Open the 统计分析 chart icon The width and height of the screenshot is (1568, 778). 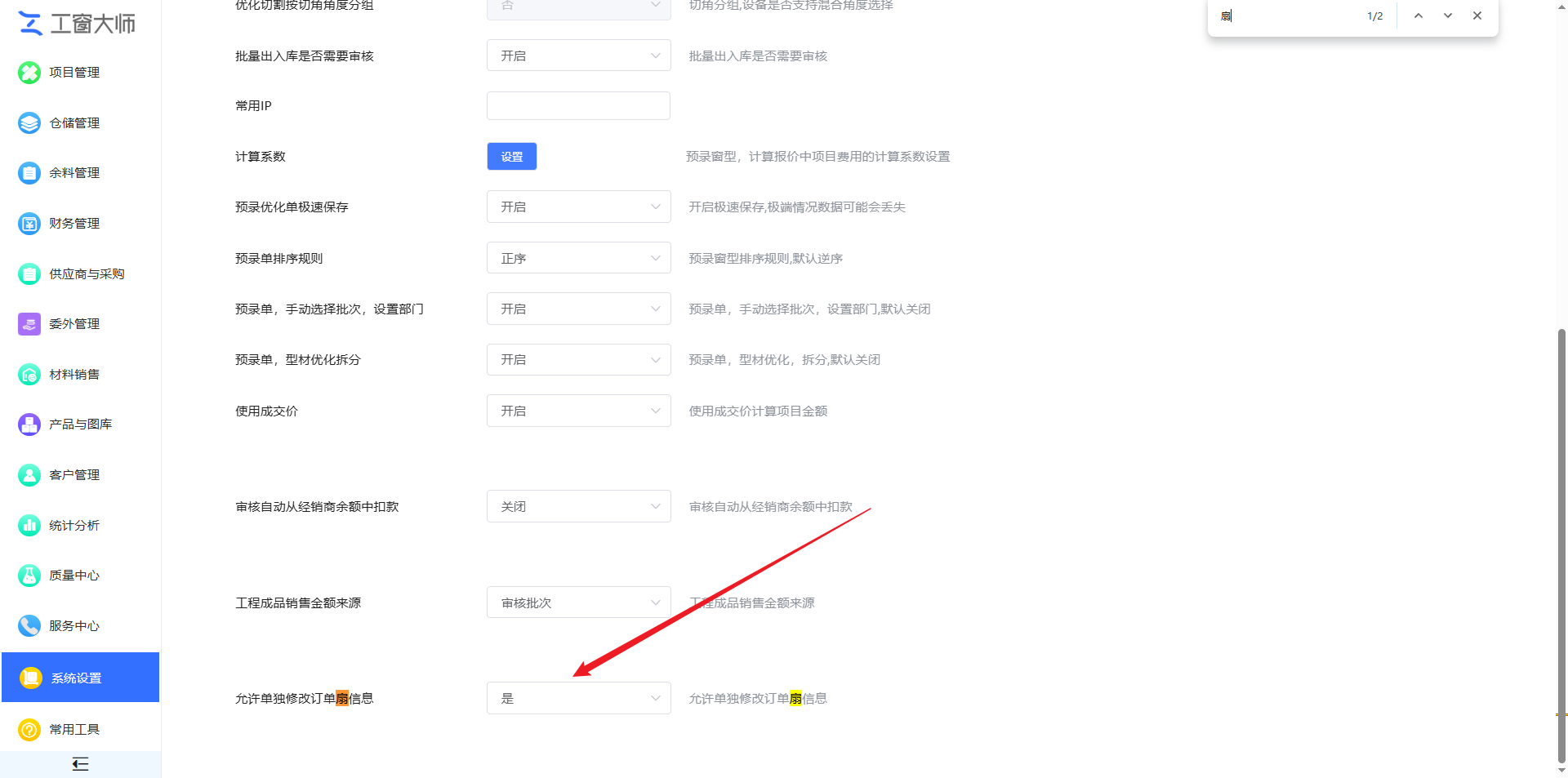tap(29, 526)
